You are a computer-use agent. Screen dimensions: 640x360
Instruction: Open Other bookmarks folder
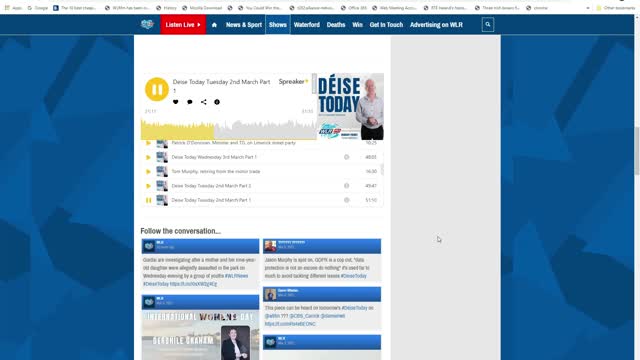point(616,8)
